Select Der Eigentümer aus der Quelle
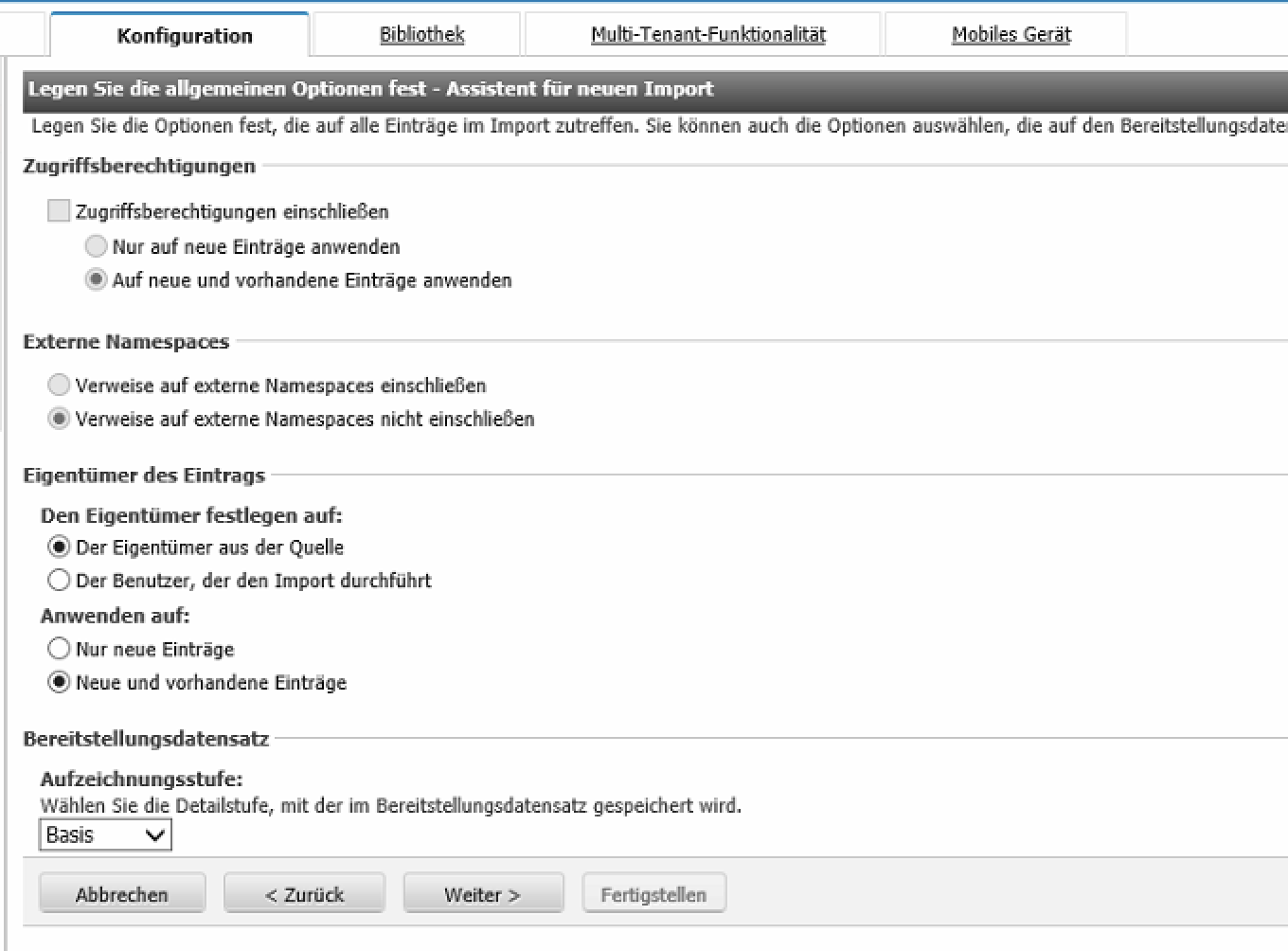Screen dimensions: 1288x951 tap(59, 547)
